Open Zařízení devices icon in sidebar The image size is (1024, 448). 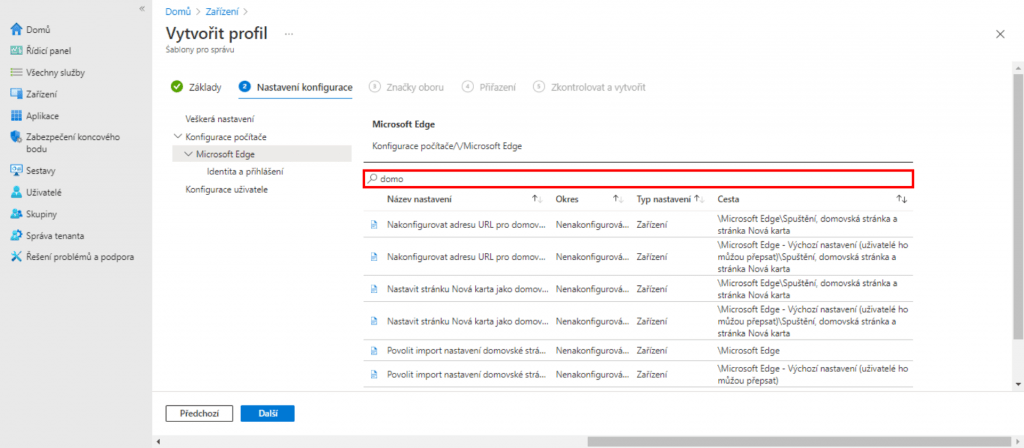tap(16, 94)
